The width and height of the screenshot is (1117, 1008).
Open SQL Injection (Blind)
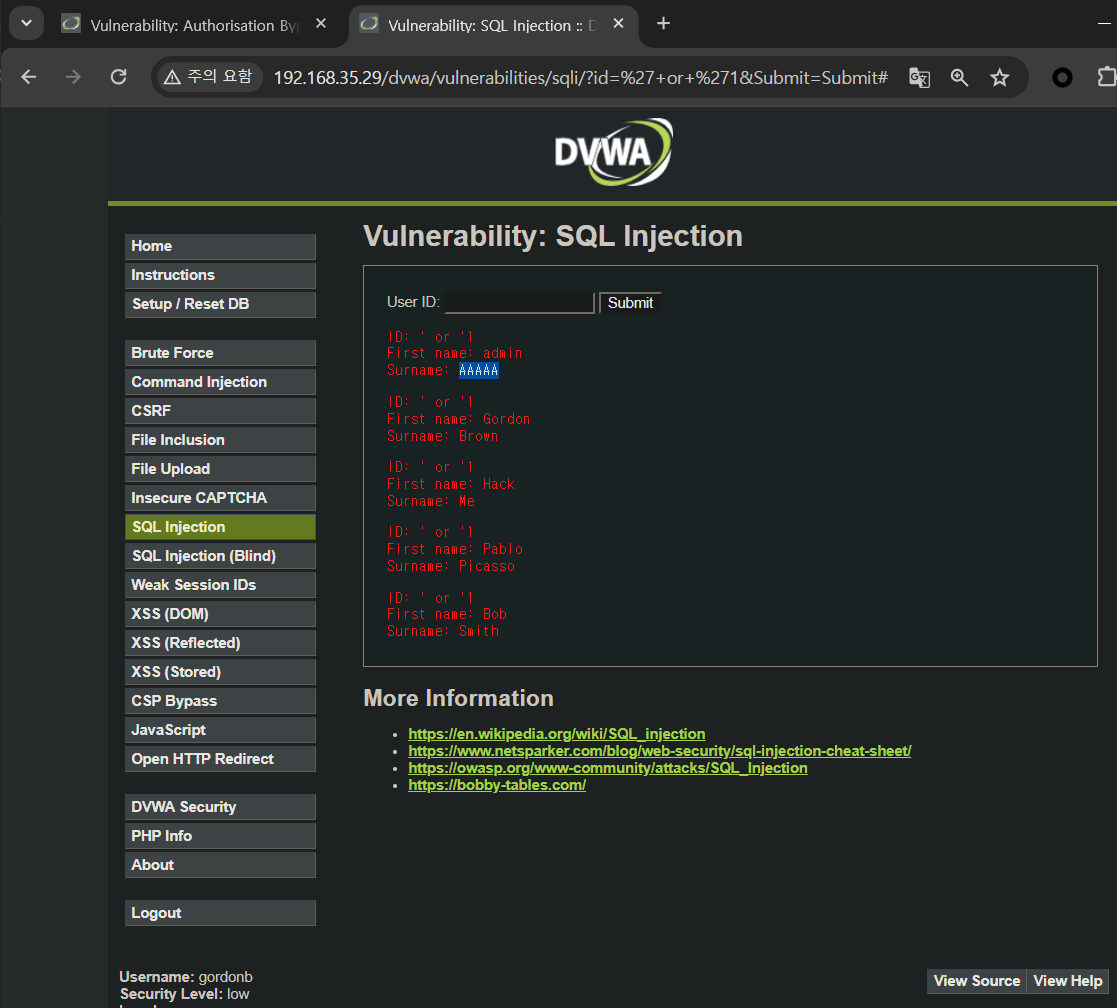[220, 556]
